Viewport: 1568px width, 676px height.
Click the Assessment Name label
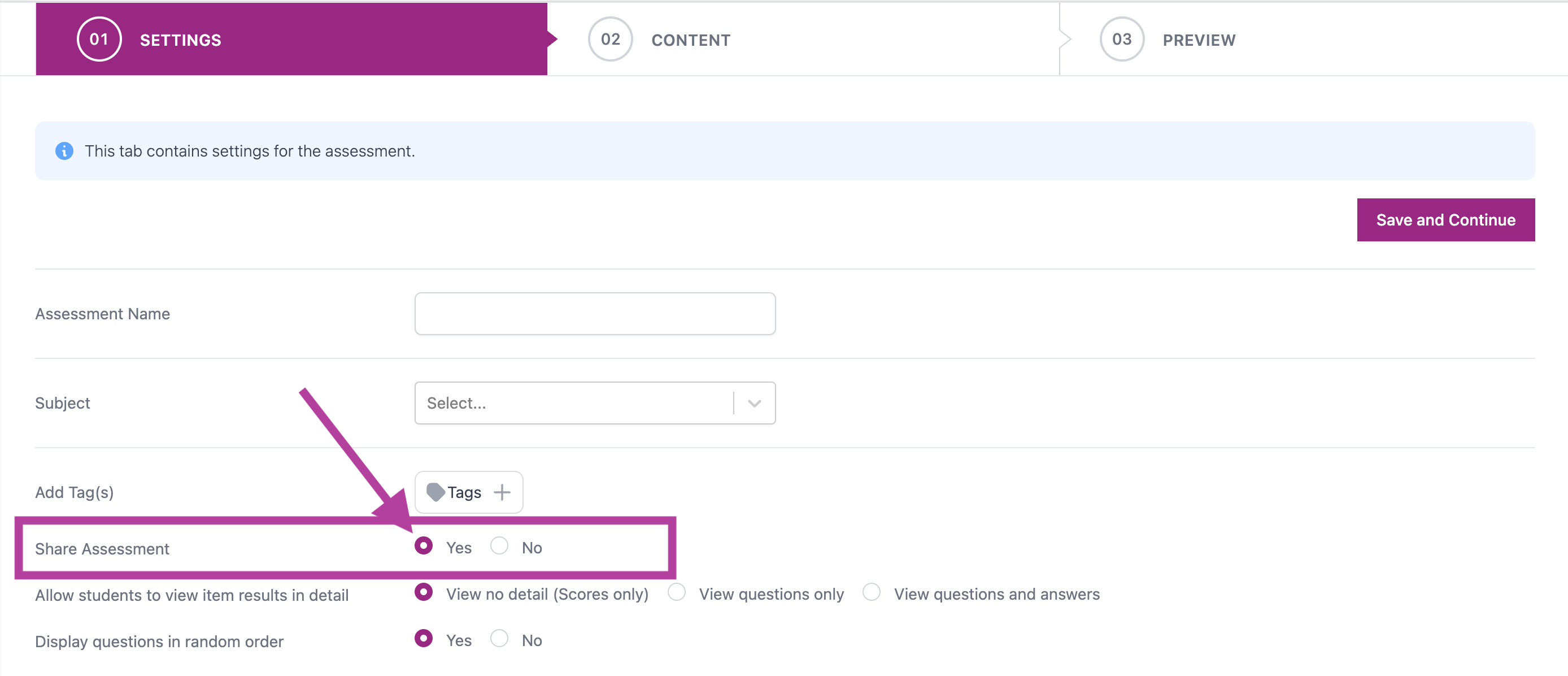tap(102, 314)
